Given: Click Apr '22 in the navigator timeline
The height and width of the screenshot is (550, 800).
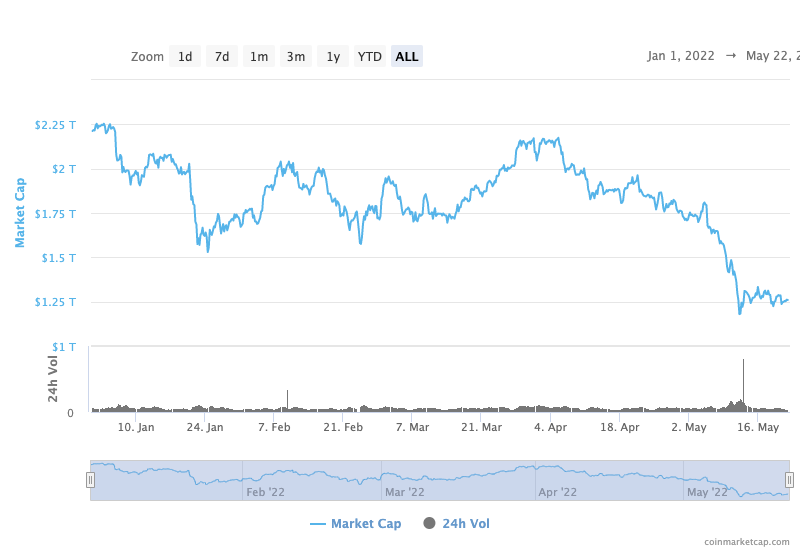Looking at the screenshot, I should point(557,492).
